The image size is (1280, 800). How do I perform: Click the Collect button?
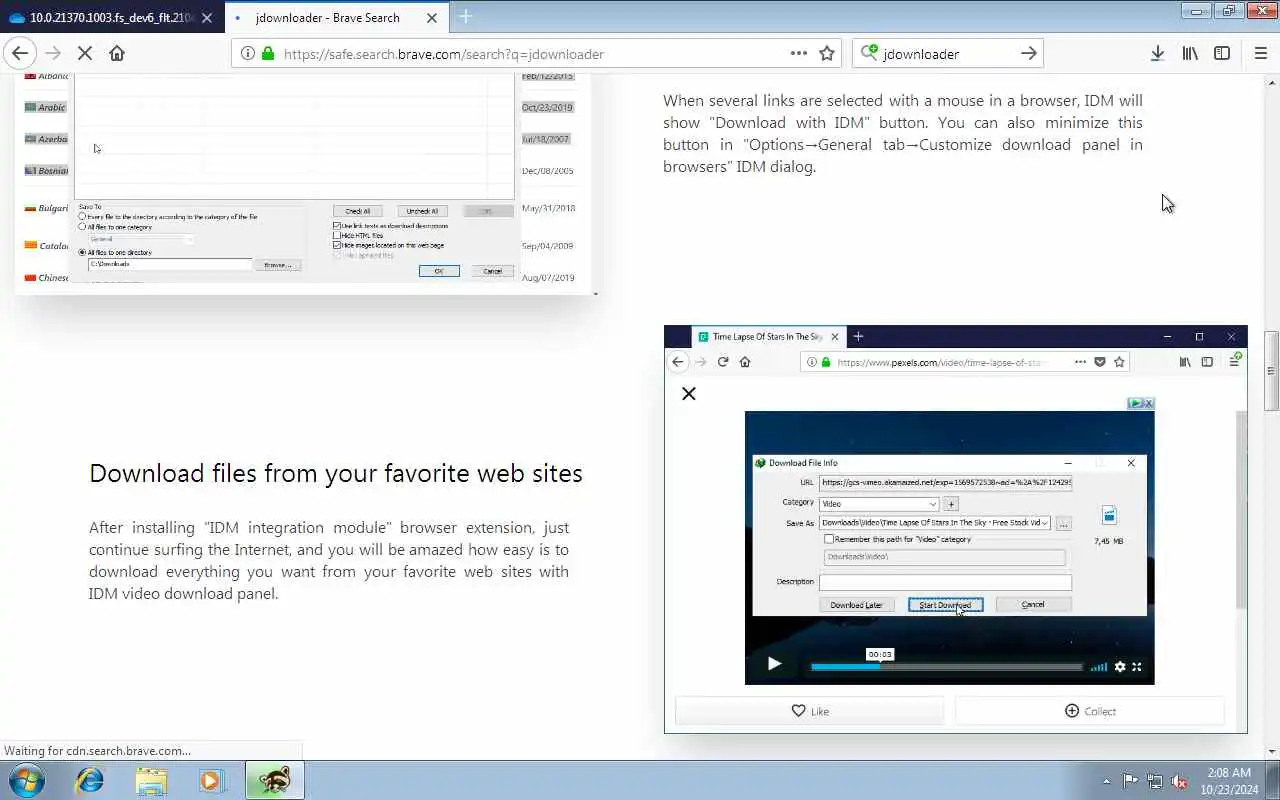tap(1090, 711)
